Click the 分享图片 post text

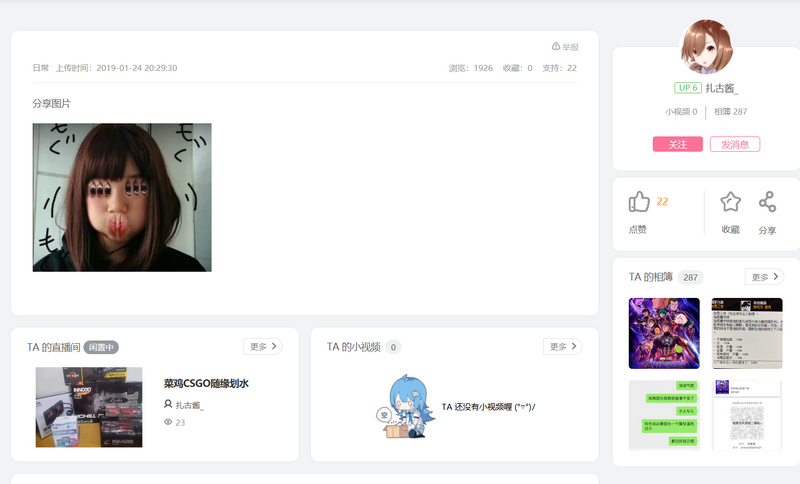tap(52, 104)
